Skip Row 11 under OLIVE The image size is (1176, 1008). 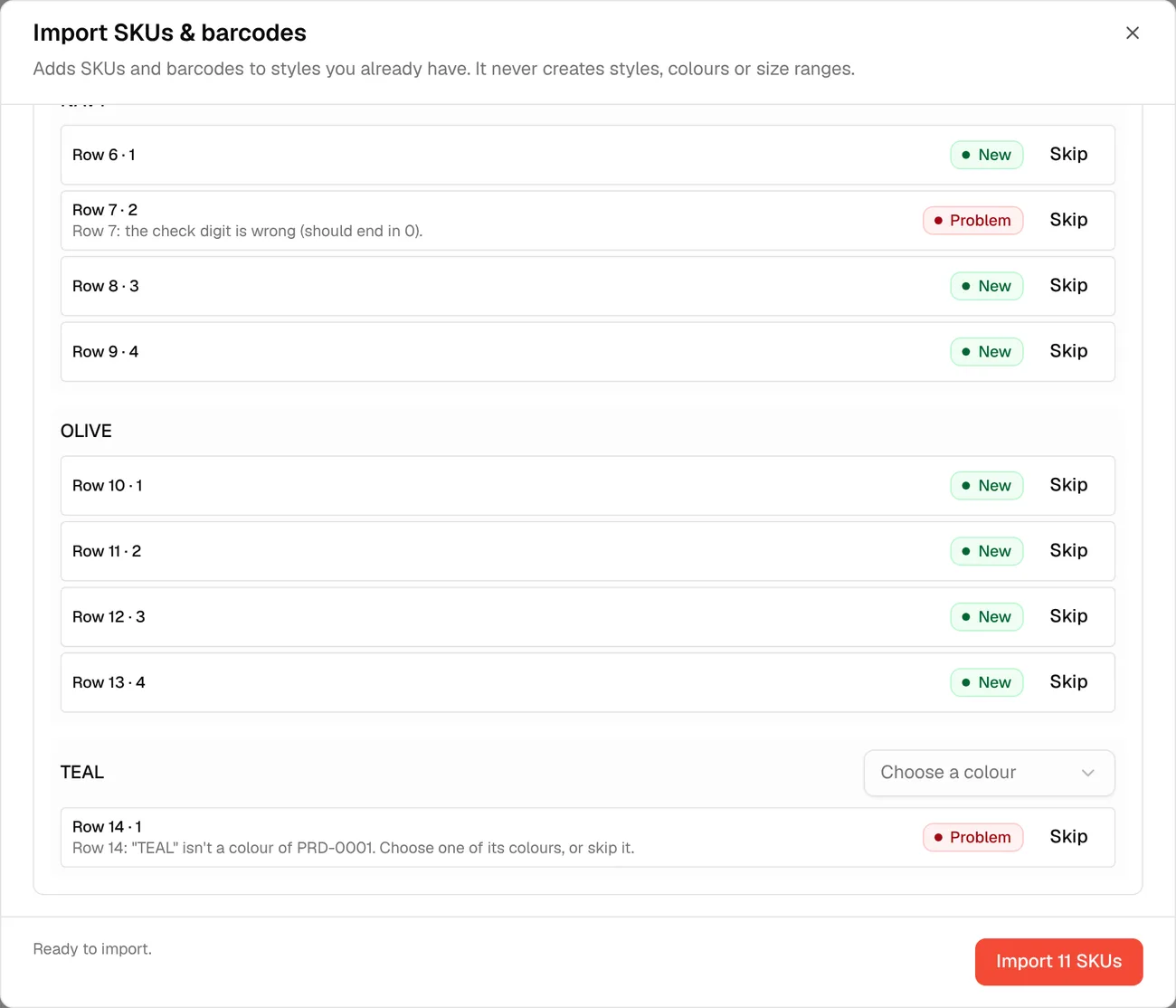pyautogui.click(x=1068, y=551)
